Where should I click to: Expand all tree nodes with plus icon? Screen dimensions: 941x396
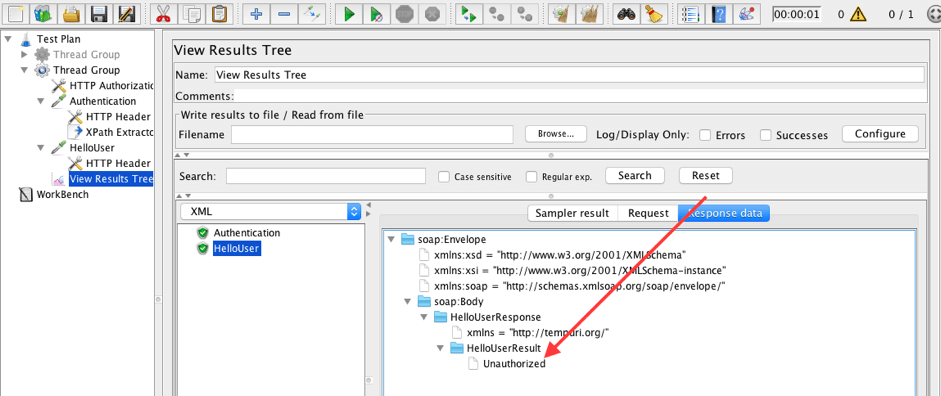(x=256, y=13)
